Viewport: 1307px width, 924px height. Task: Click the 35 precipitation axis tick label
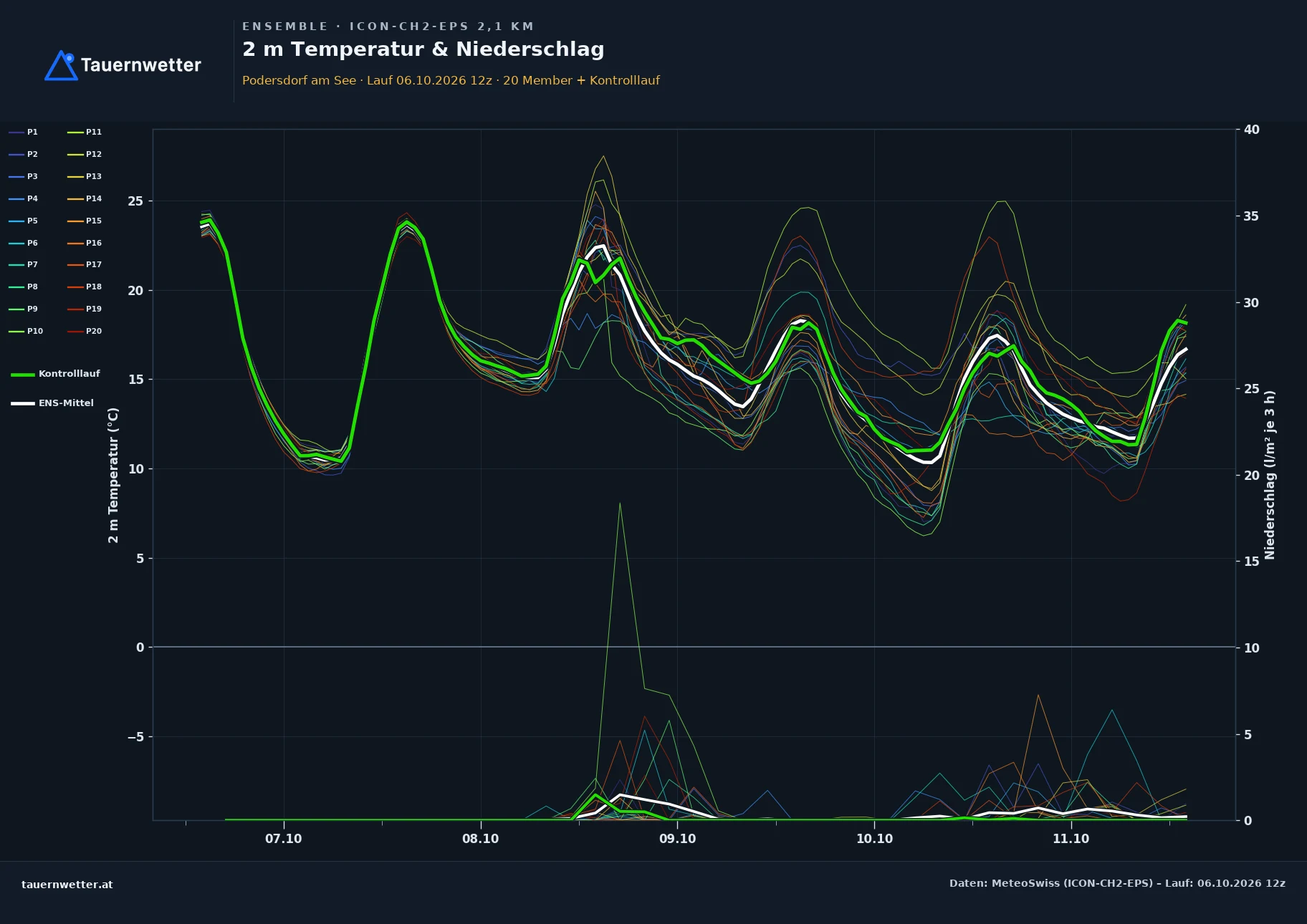(x=1251, y=216)
